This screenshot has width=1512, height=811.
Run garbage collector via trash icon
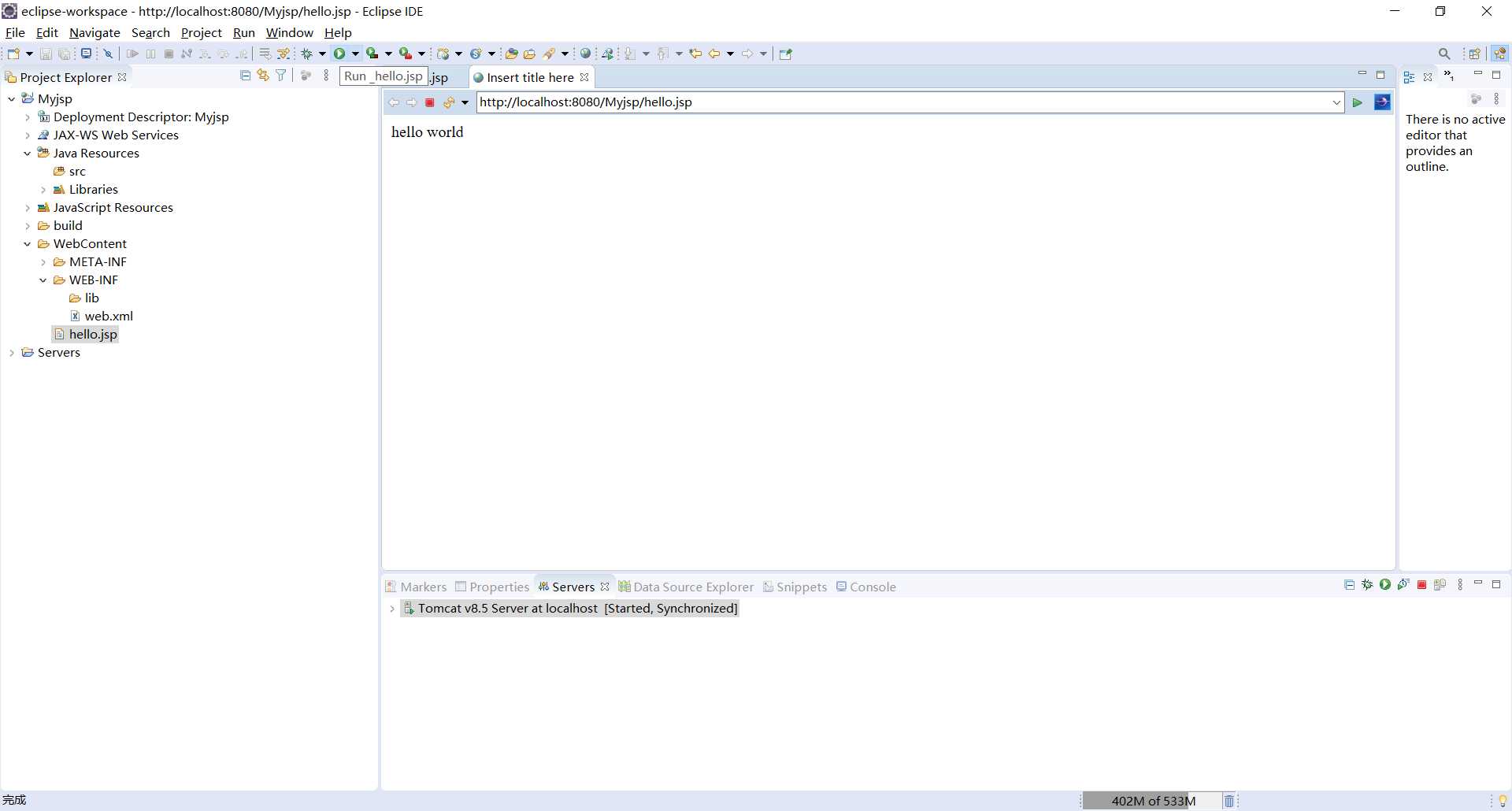[1228, 801]
